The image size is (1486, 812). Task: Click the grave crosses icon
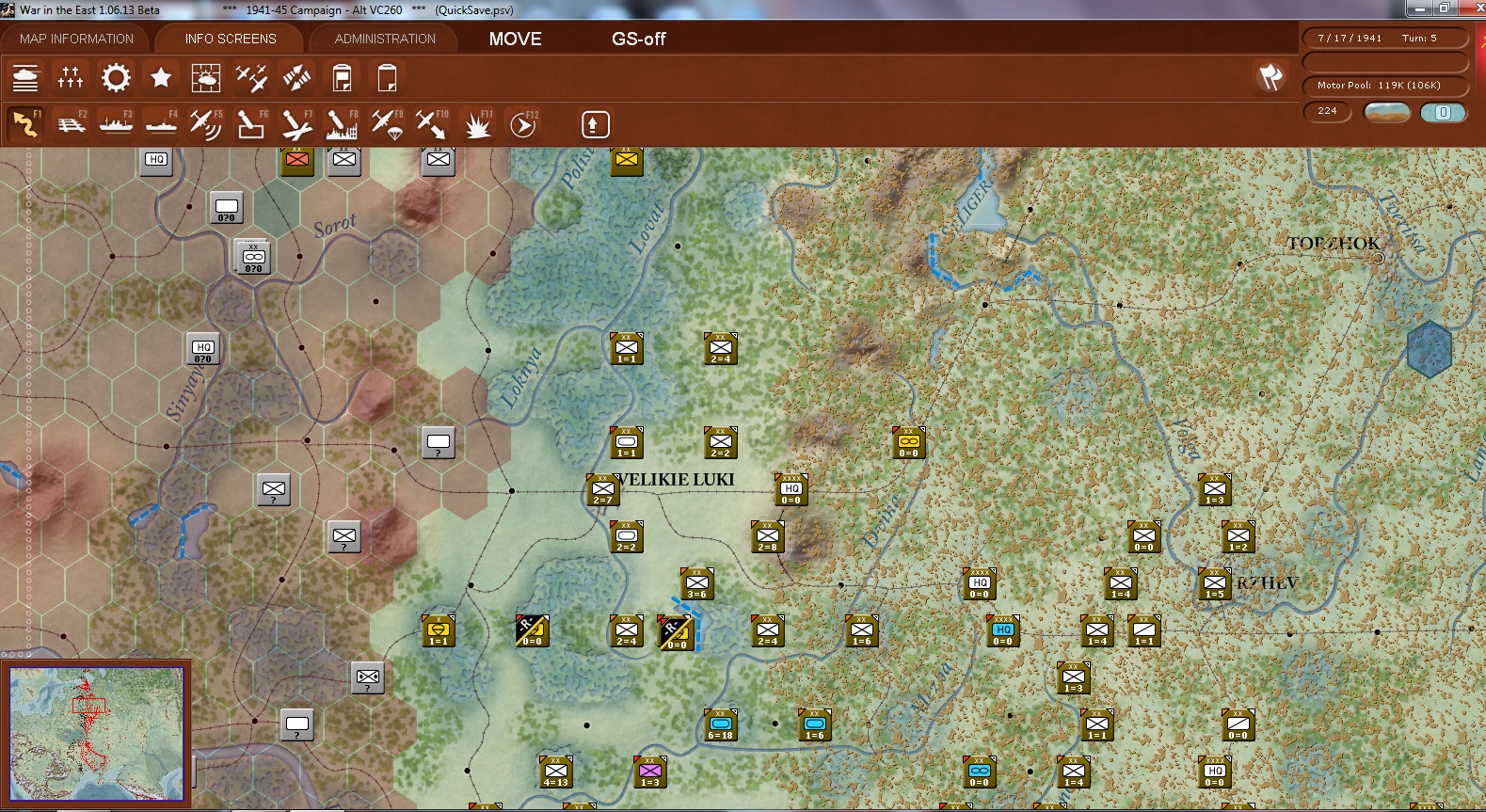[x=71, y=77]
